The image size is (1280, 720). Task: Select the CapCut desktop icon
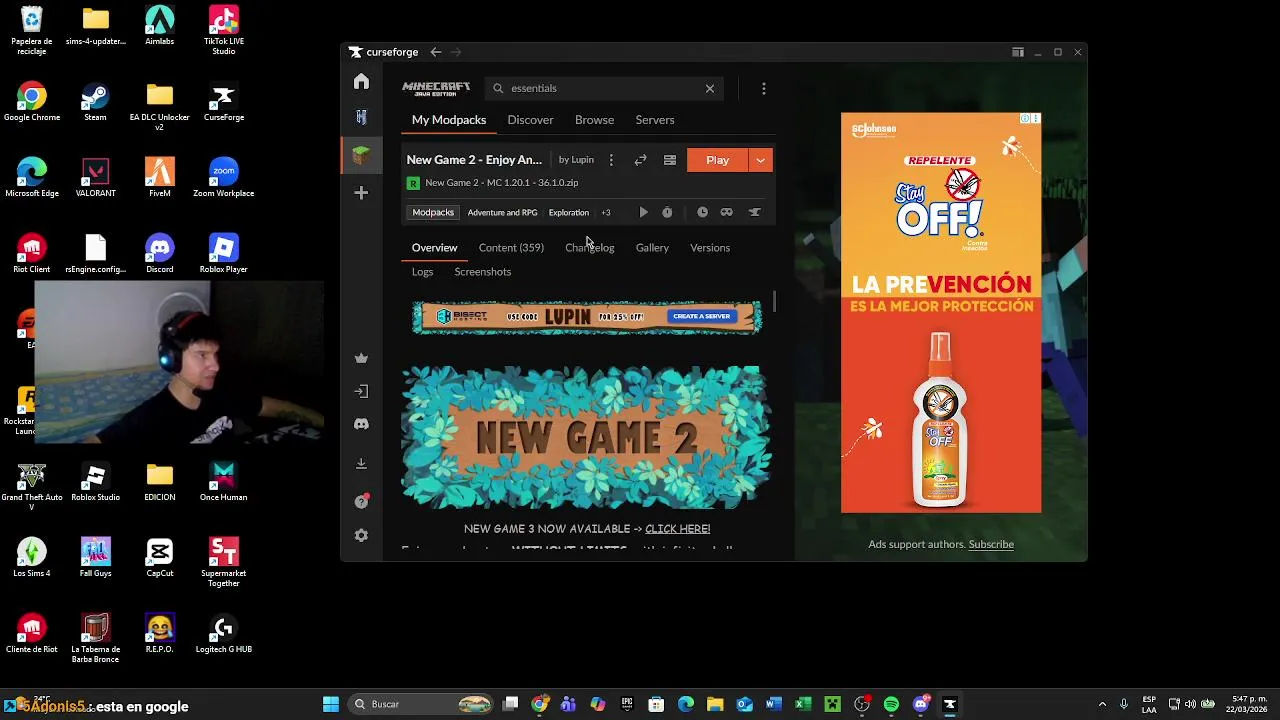click(x=159, y=559)
